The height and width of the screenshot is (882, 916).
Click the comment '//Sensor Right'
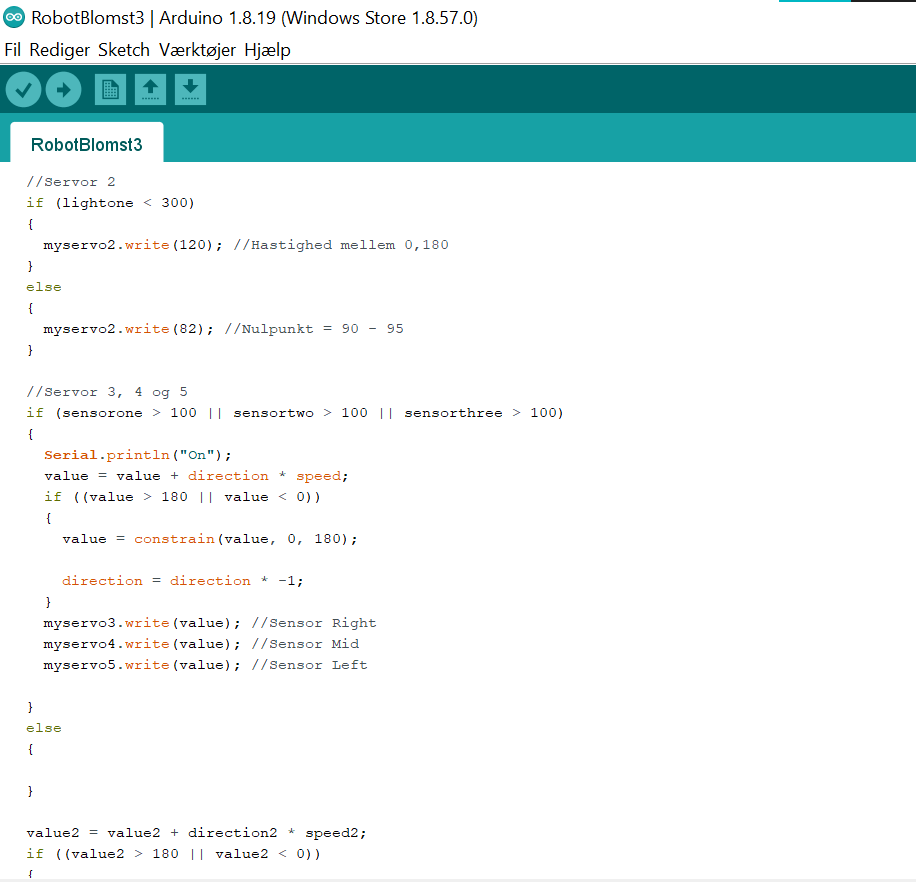(x=314, y=623)
